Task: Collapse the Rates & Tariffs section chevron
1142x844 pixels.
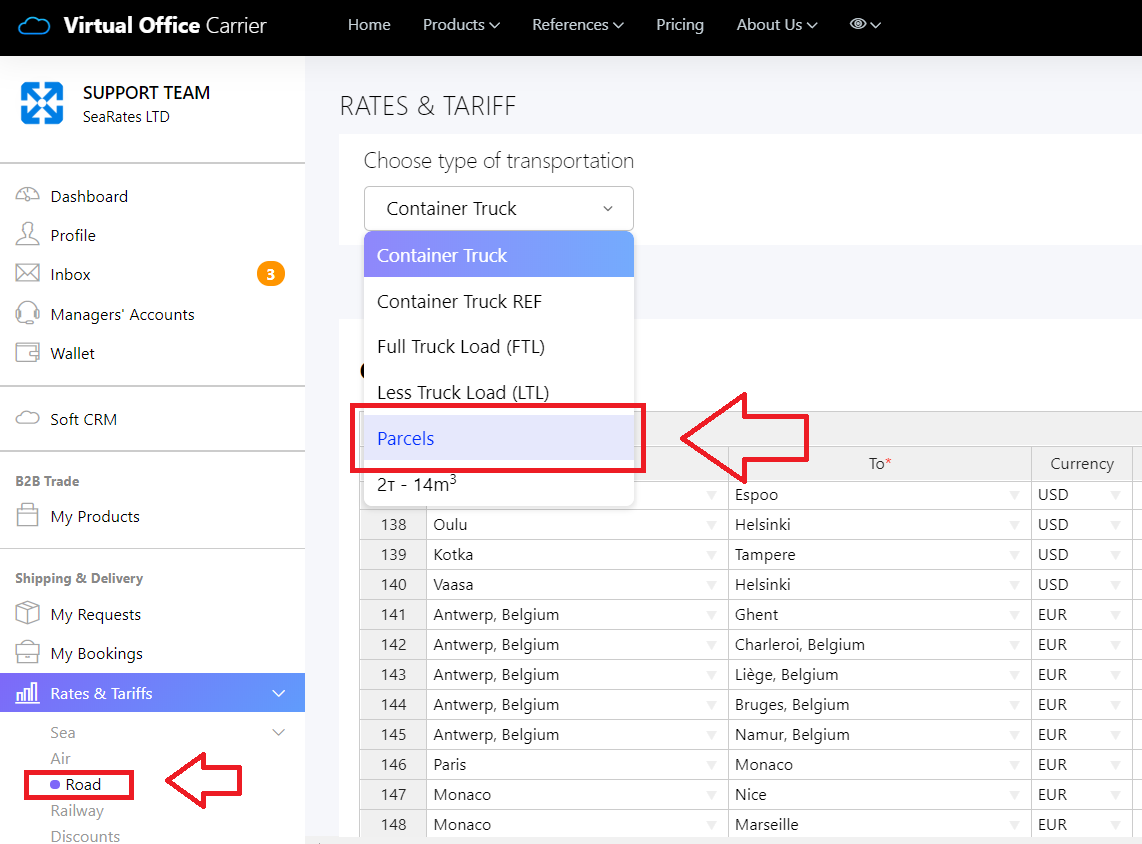Action: (278, 693)
